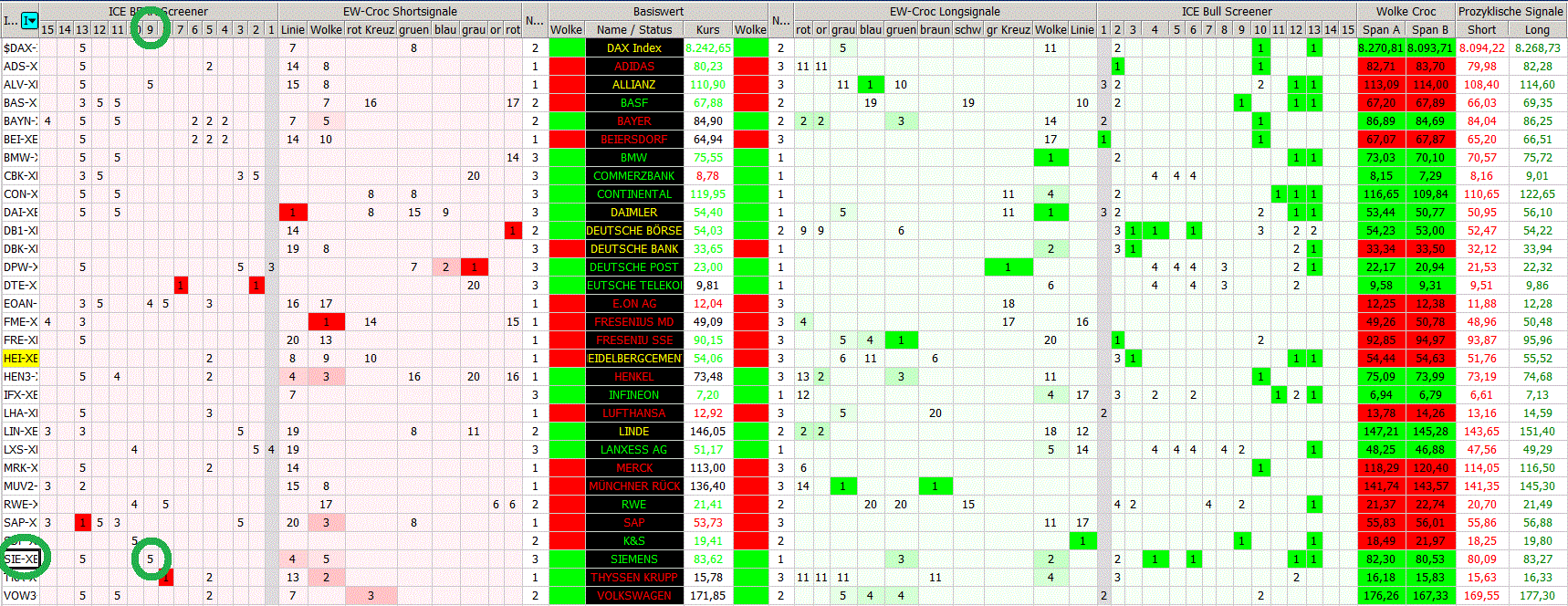The height and width of the screenshot is (606, 1568).
Task: Click the Long value 151,40
Action: 1538,431
